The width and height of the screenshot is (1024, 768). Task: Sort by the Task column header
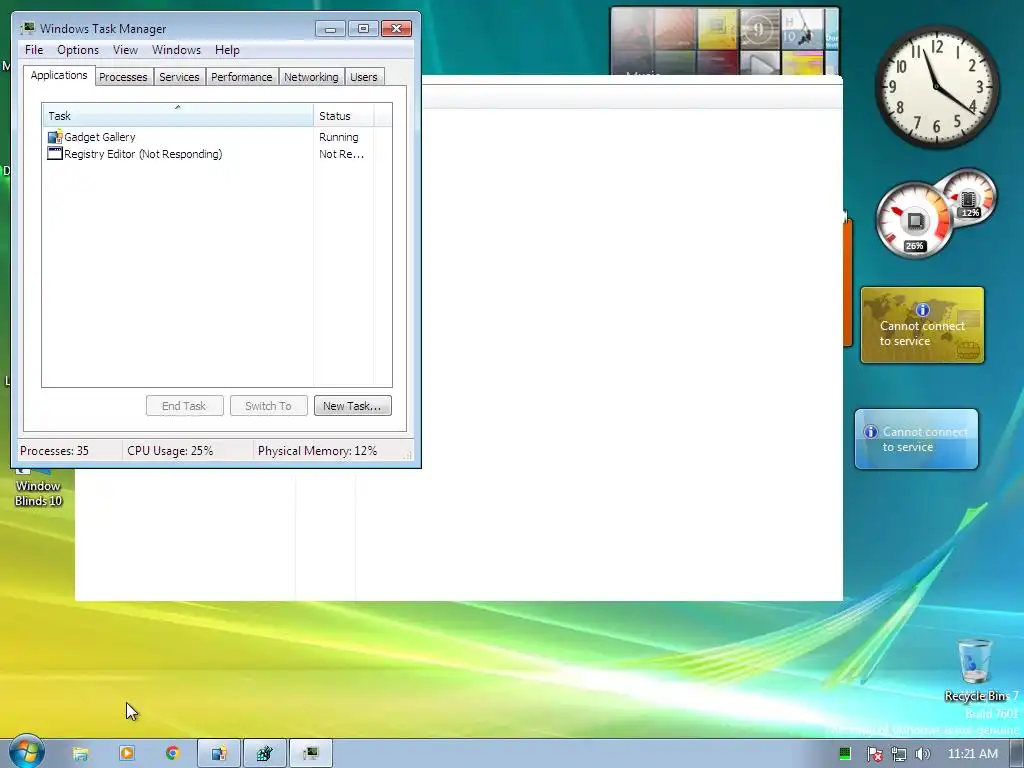[178, 116]
